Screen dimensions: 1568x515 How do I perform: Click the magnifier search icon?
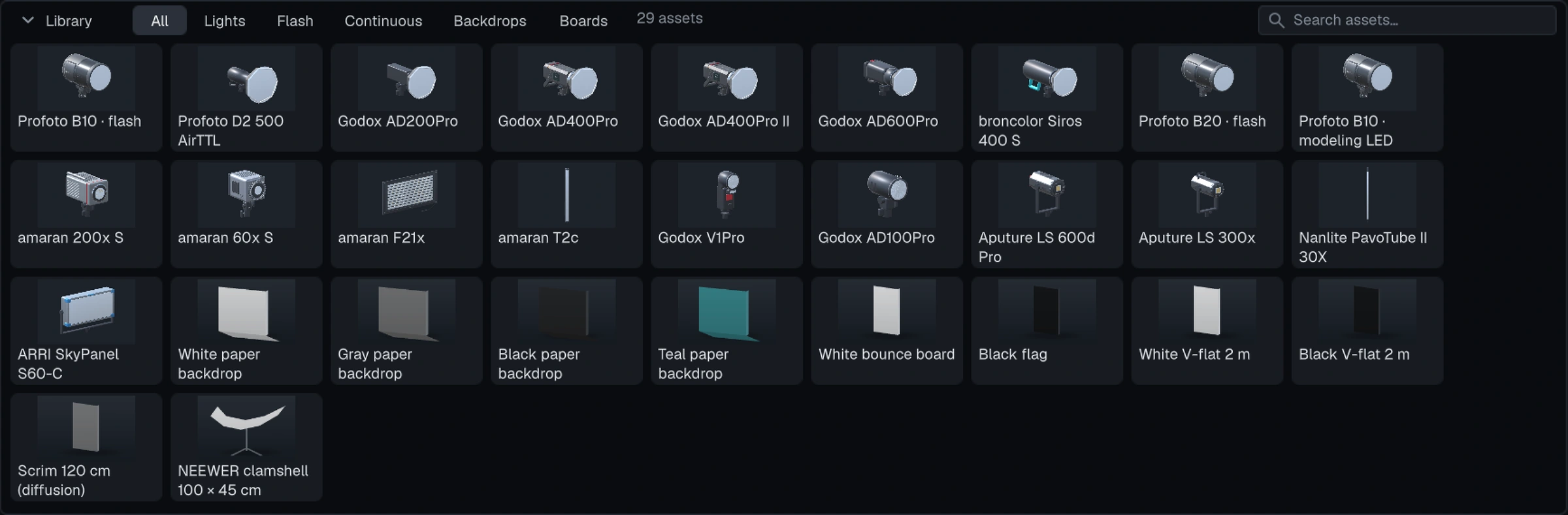click(x=1276, y=20)
